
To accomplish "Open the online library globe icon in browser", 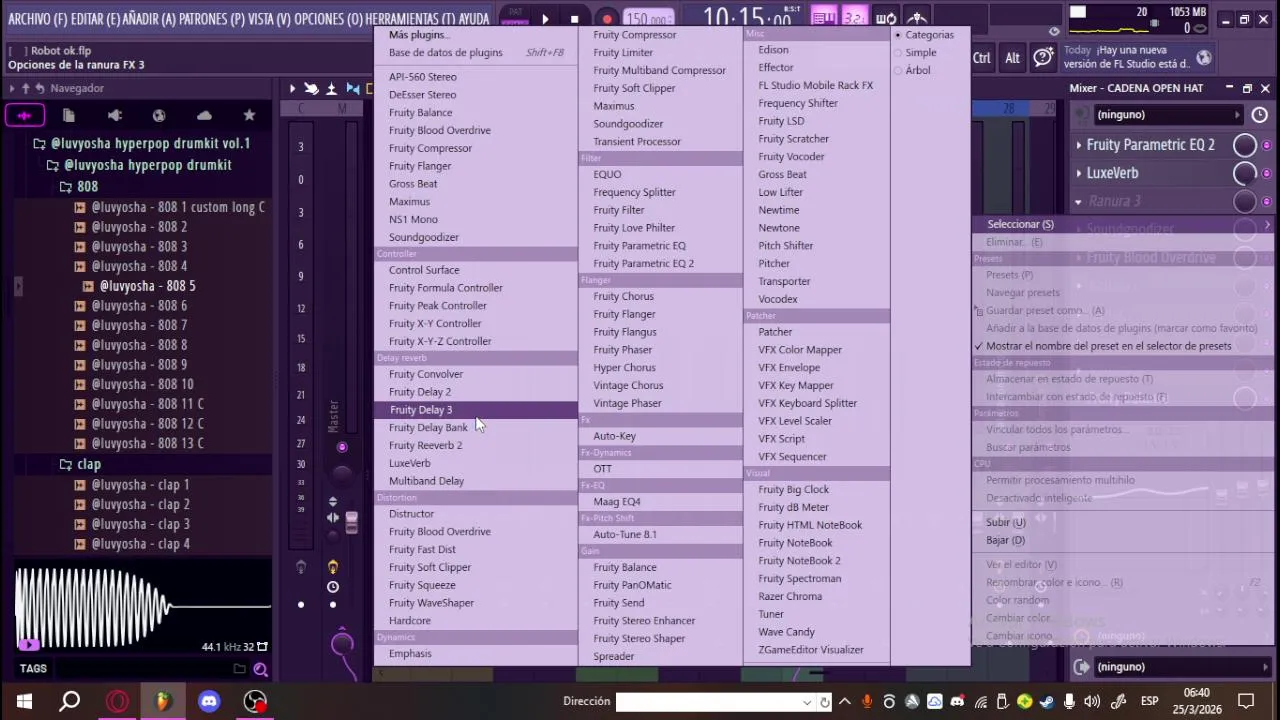I will 159,115.
